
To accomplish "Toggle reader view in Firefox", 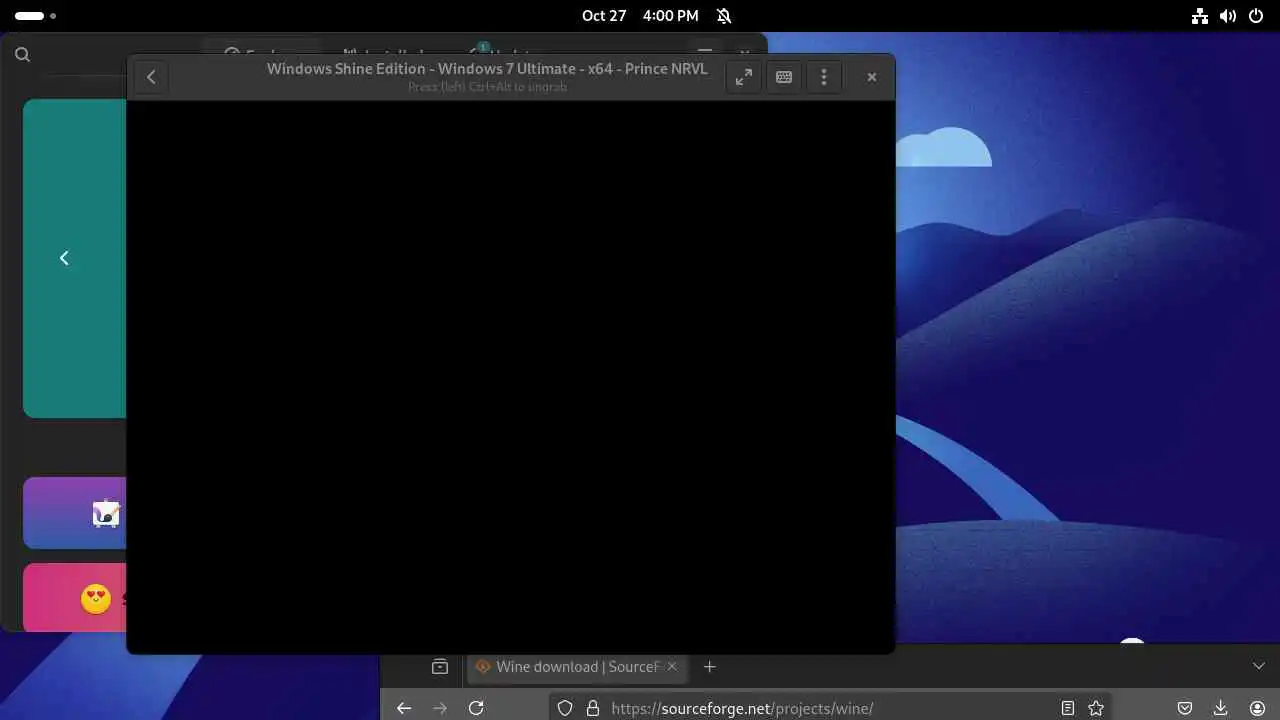I will 1068,708.
